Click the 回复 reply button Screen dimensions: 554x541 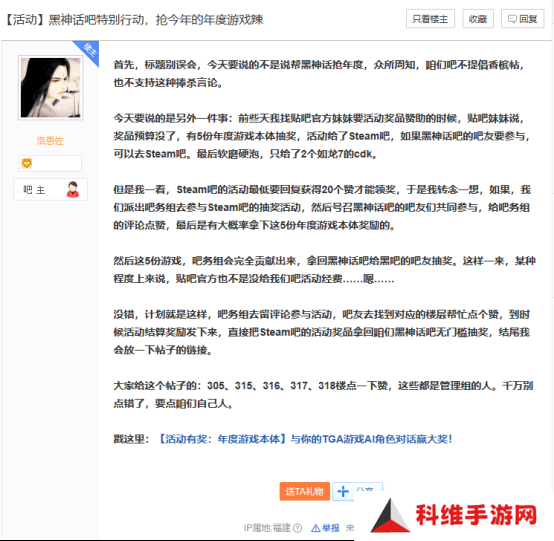coord(523,19)
